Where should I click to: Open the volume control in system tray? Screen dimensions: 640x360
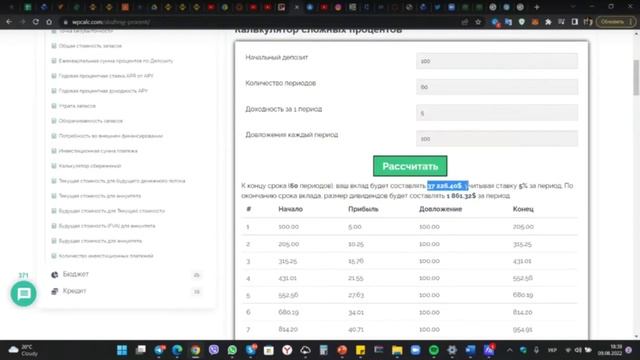[578, 350]
